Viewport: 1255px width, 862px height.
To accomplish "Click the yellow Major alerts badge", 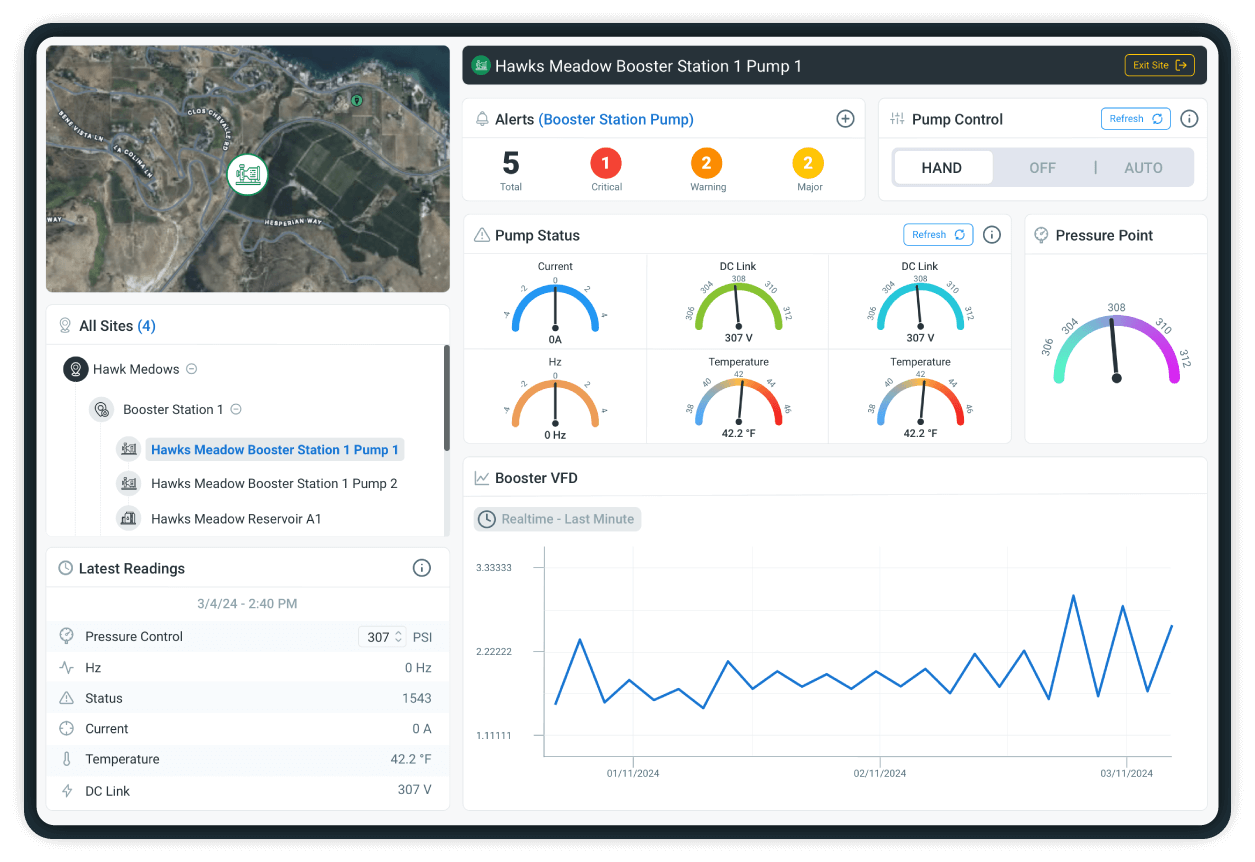I will coord(808,163).
